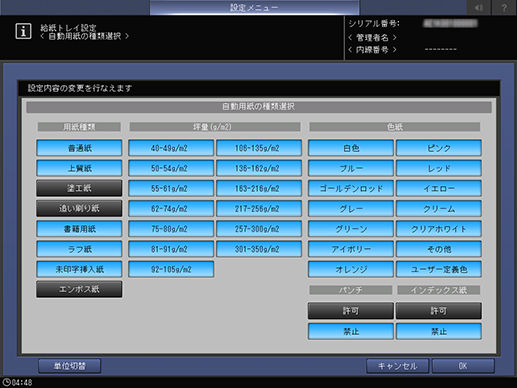
Task: Click the キャンセル button
Action: tap(397, 366)
